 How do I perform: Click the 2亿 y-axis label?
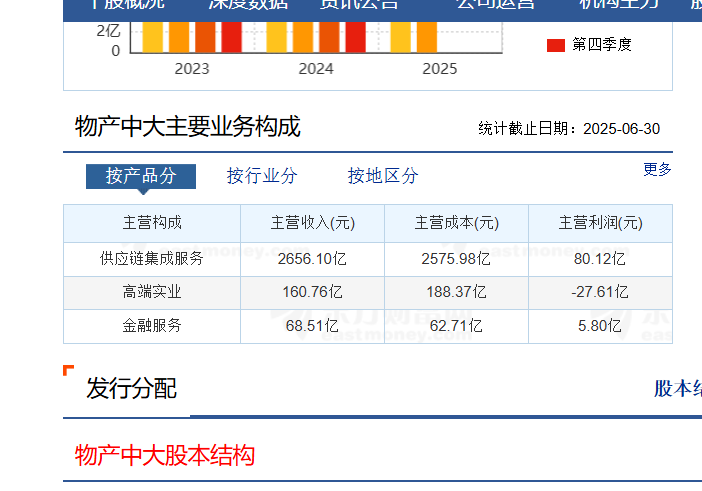tap(108, 31)
